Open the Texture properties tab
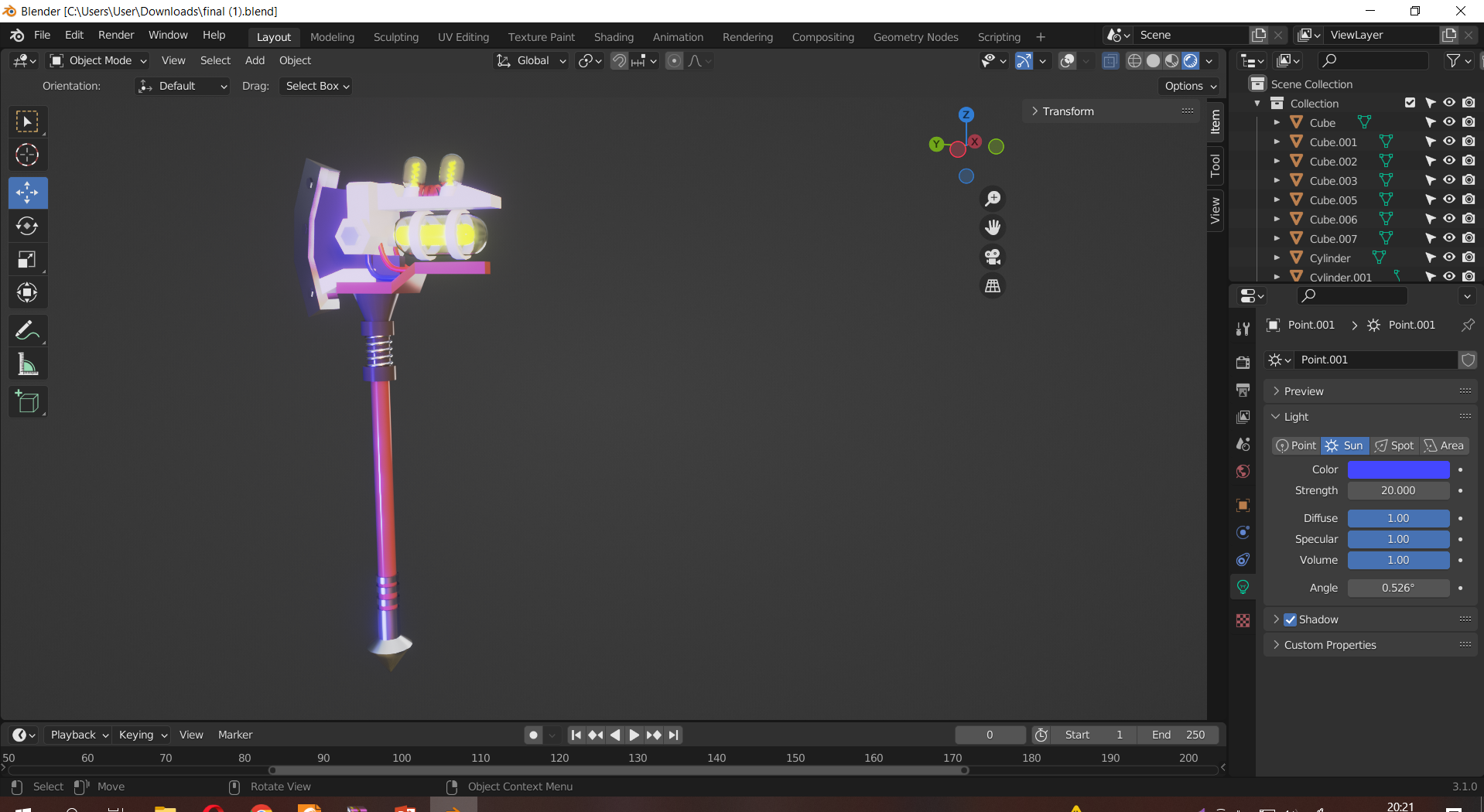This screenshot has height=812, width=1484. coord(1243,621)
